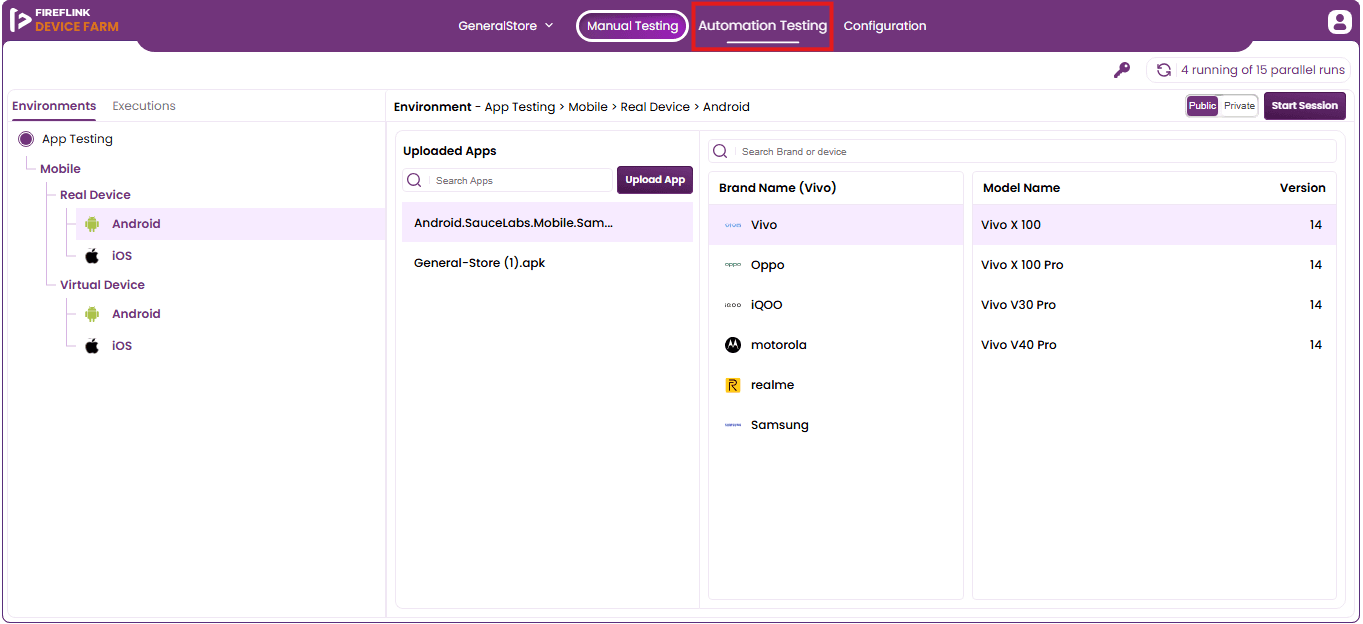
Task: Collapse the Mobile tree node
Action: click(x=60, y=169)
